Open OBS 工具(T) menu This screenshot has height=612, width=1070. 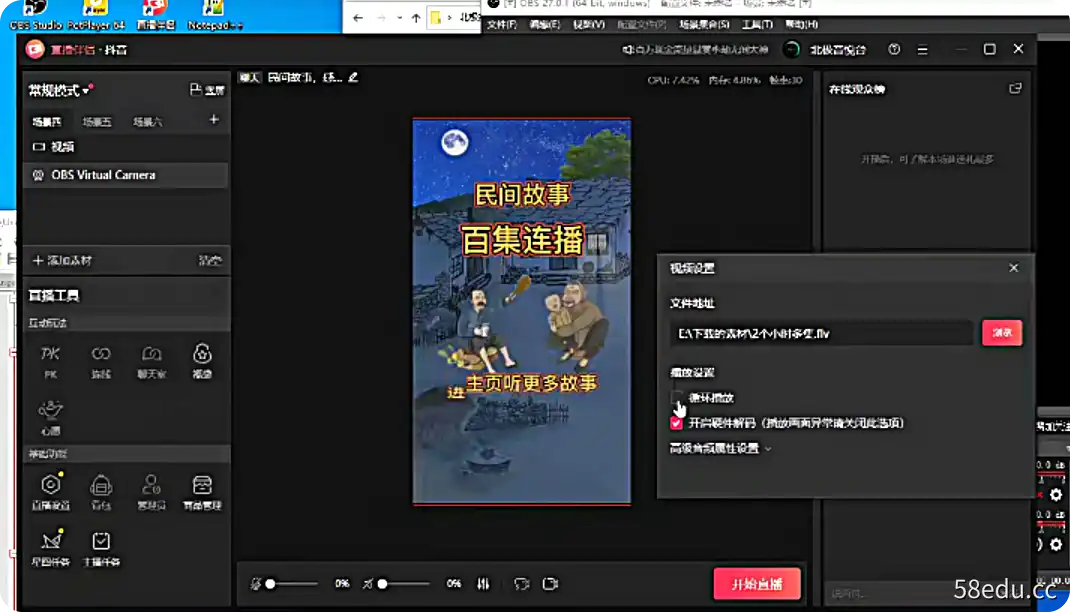757,25
